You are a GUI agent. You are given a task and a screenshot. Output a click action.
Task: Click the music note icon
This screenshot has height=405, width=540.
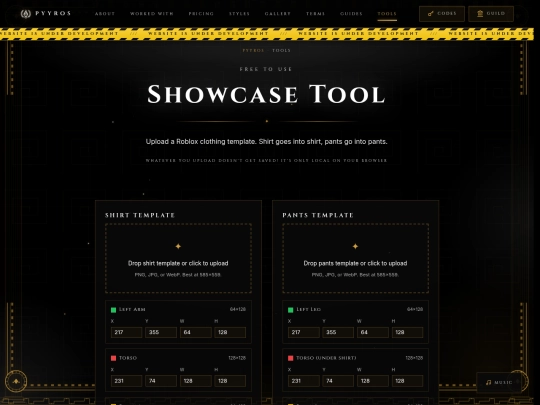pos(488,382)
